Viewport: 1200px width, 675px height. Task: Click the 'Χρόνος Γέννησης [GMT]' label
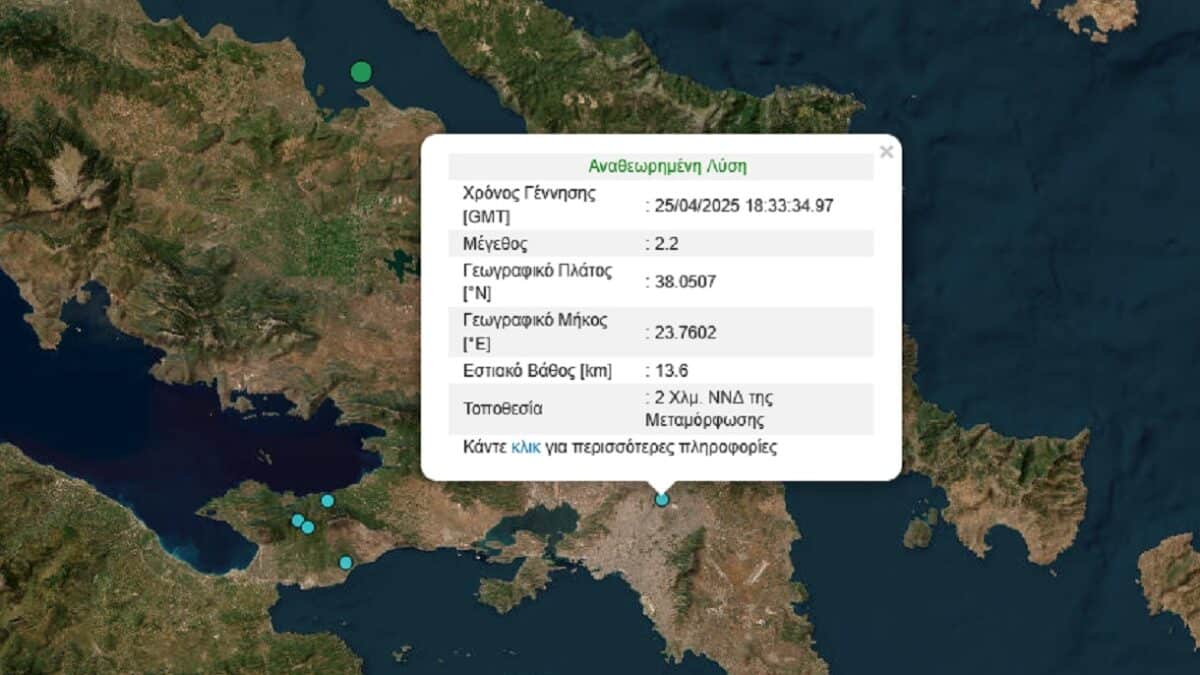(x=530, y=205)
